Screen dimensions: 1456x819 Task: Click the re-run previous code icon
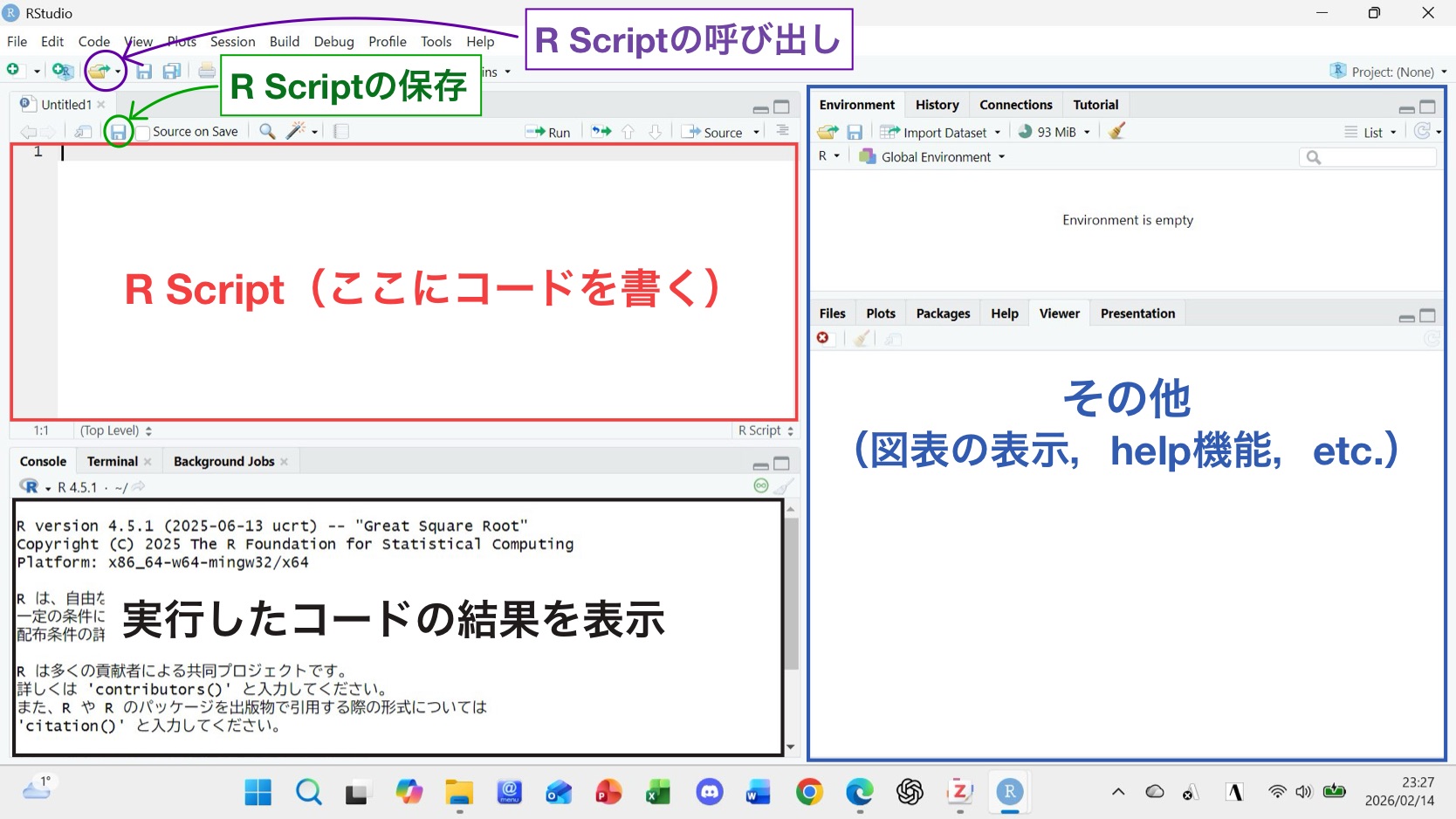click(601, 132)
